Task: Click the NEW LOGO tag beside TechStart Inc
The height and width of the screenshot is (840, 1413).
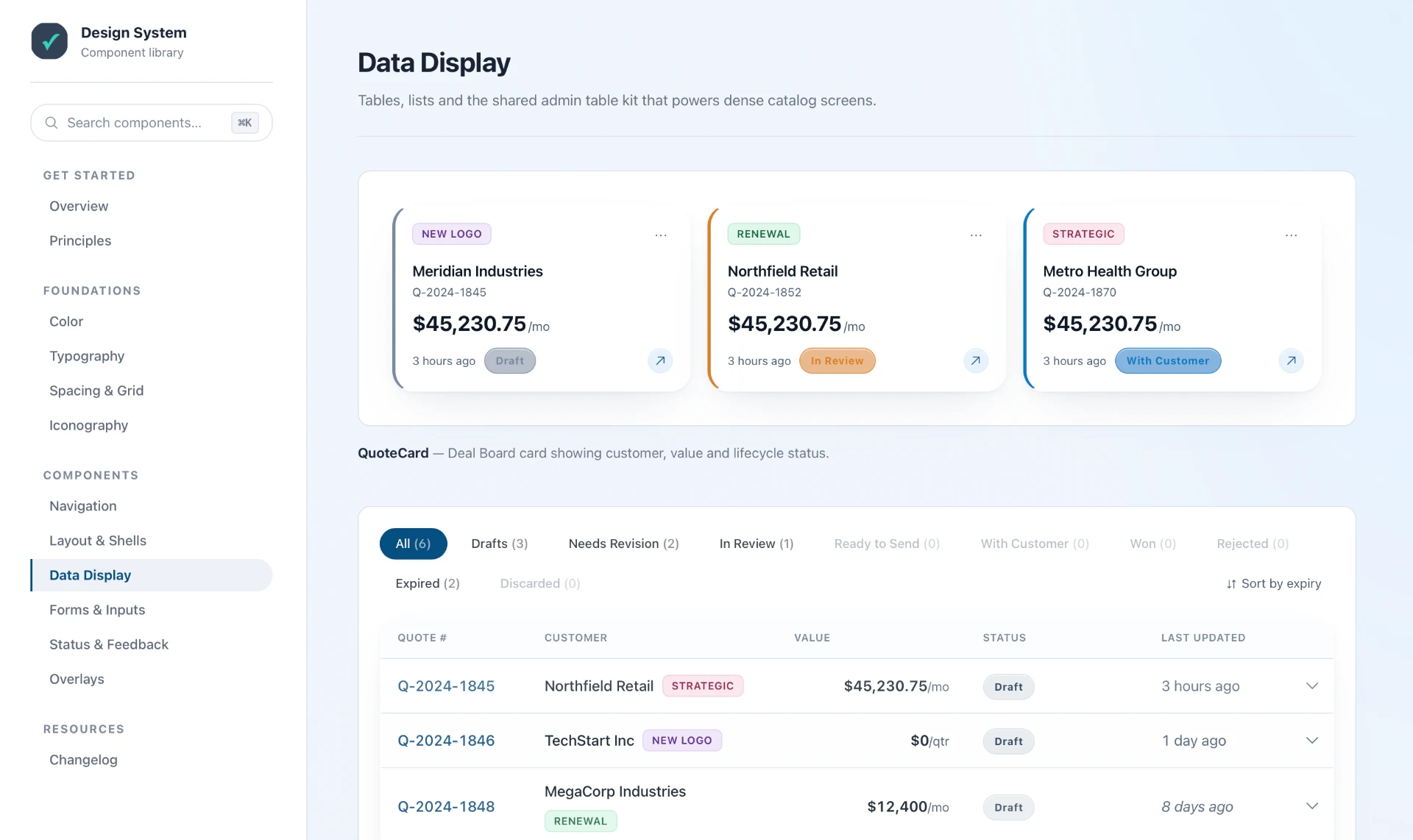Action: [x=682, y=740]
